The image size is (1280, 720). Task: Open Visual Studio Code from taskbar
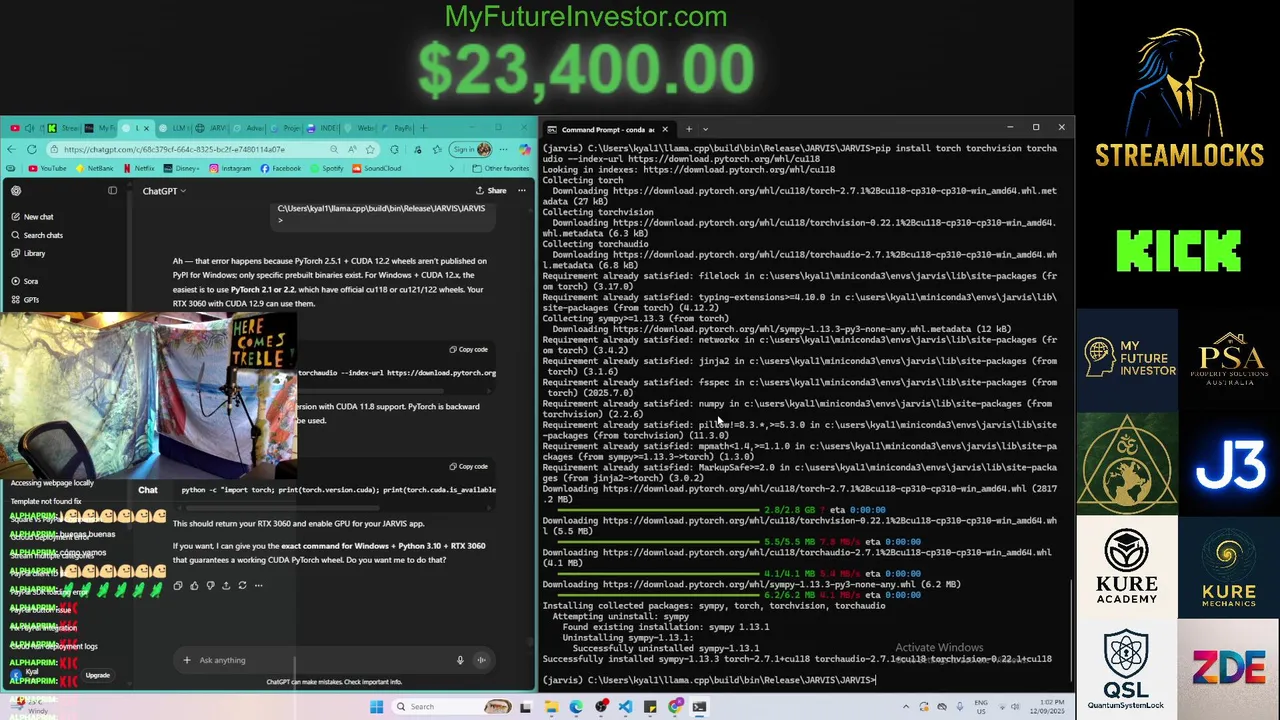[625, 707]
